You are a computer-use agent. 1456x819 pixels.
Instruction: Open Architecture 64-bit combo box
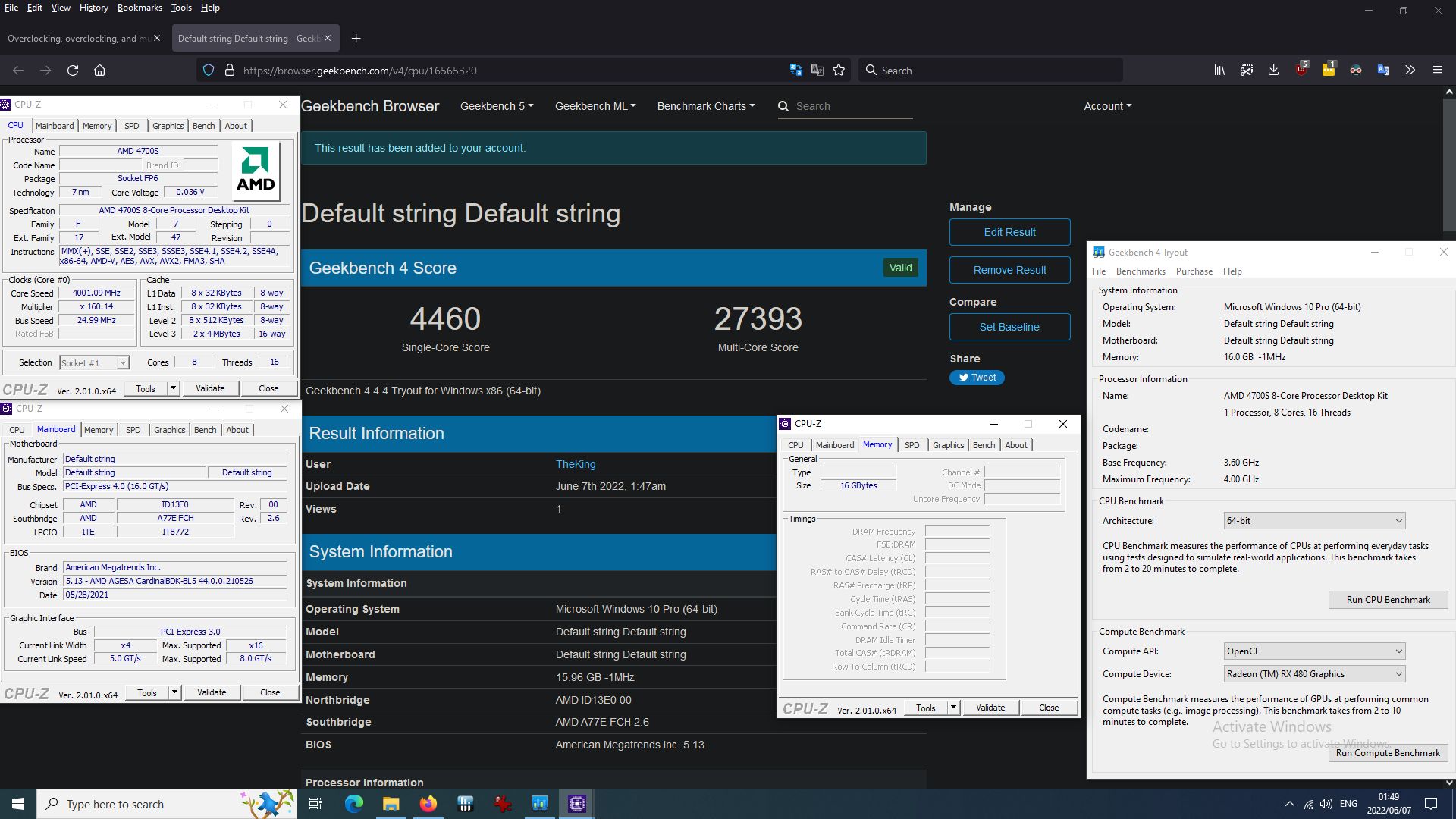coord(1314,521)
